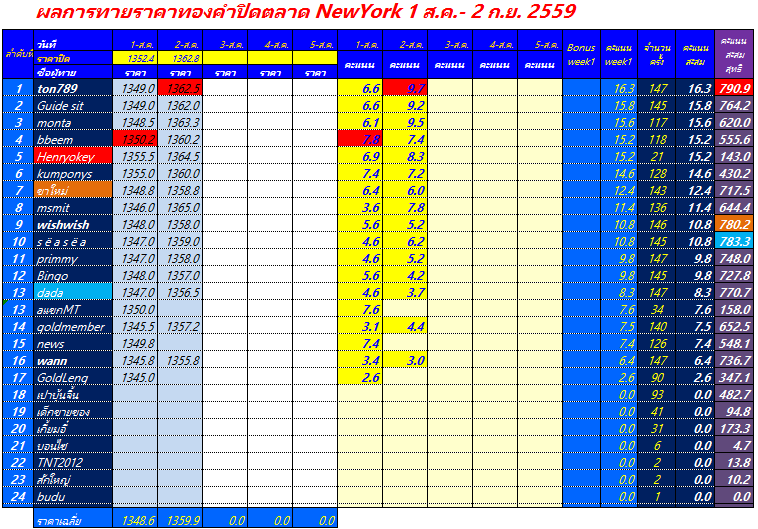
Task: Click the score 8.3 in Henryokey row
Action: pos(405,156)
